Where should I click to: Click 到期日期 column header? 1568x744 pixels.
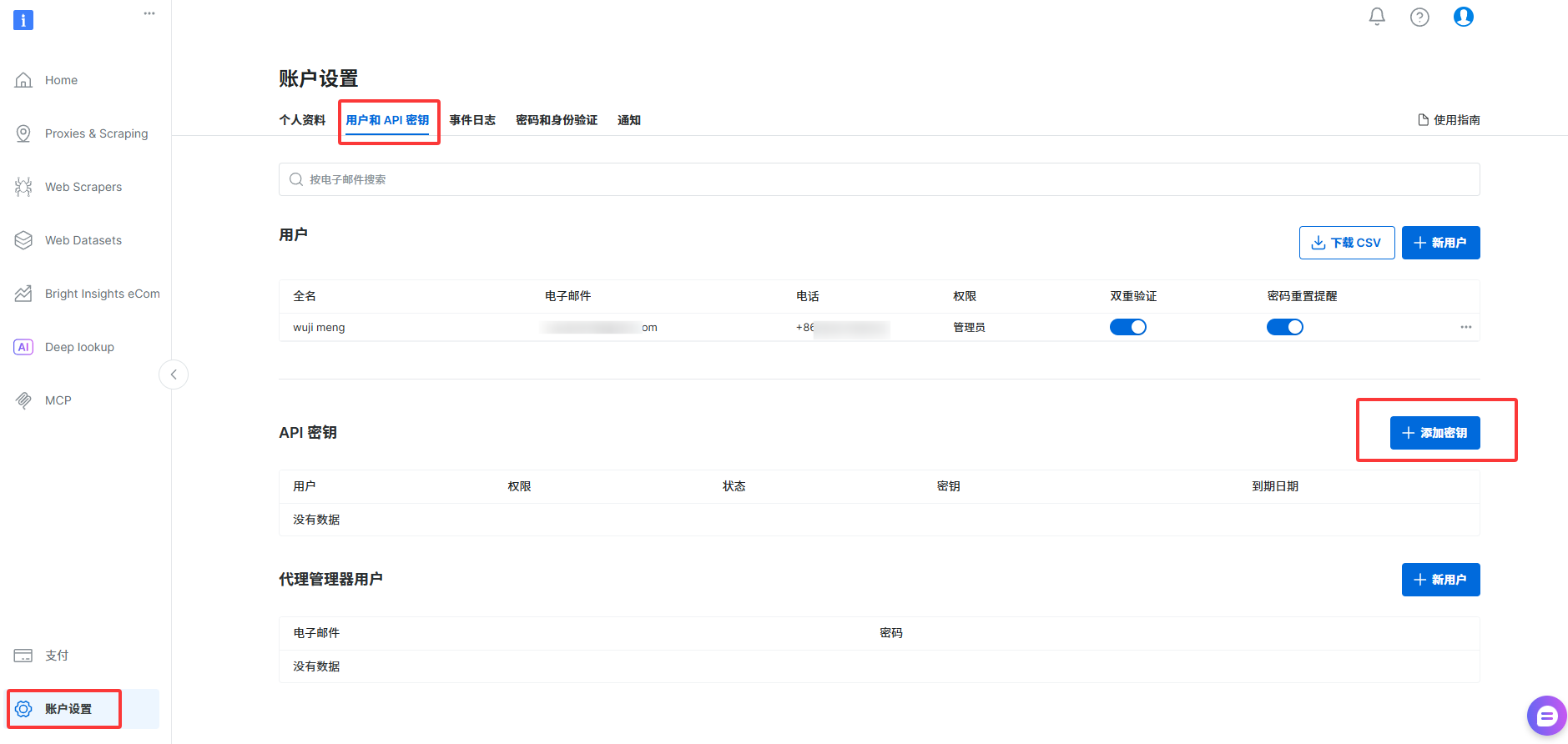coord(1275,486)
